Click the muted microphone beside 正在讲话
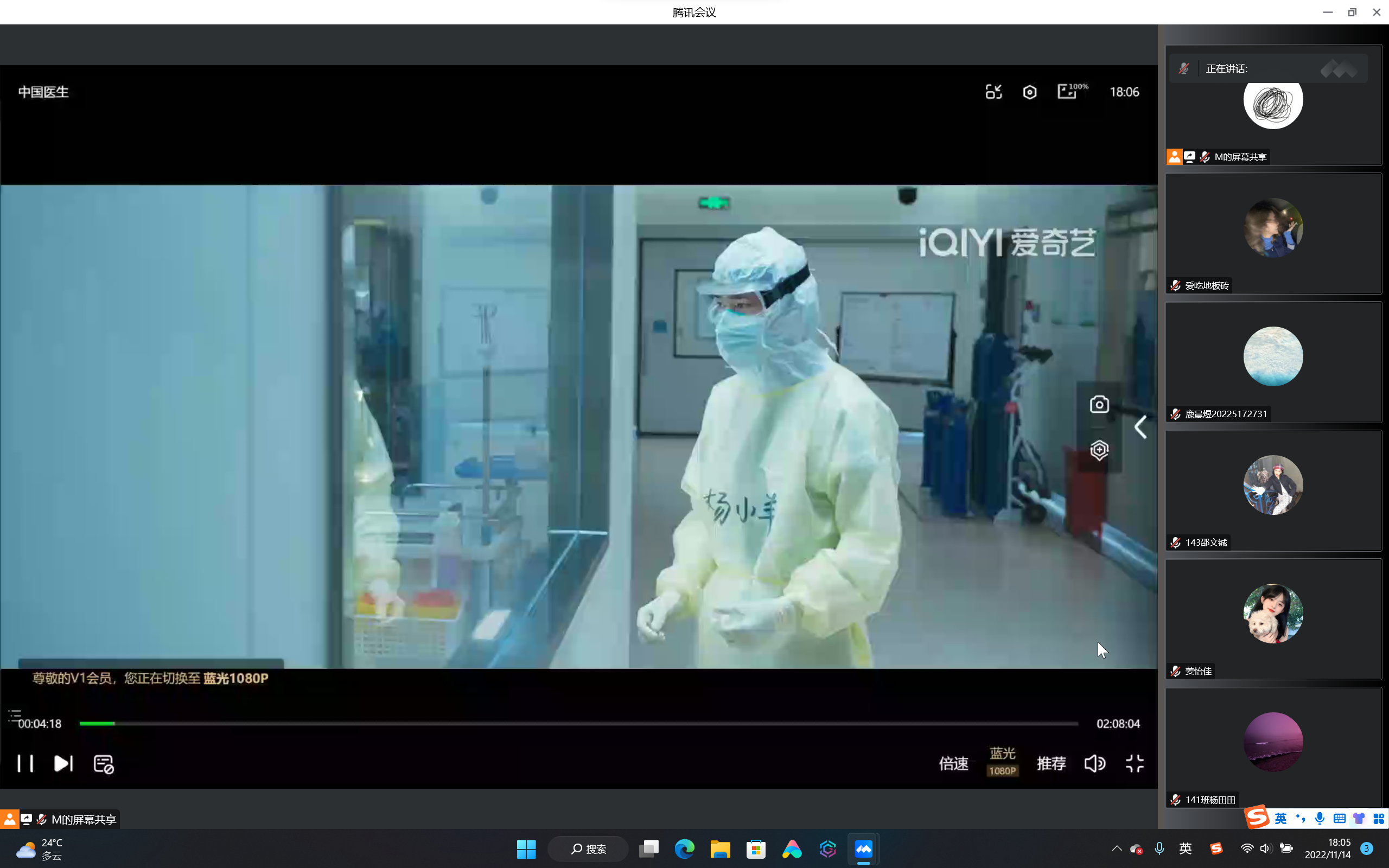1389x868 pixels. pyautogui.click(x=1183, y=69)
